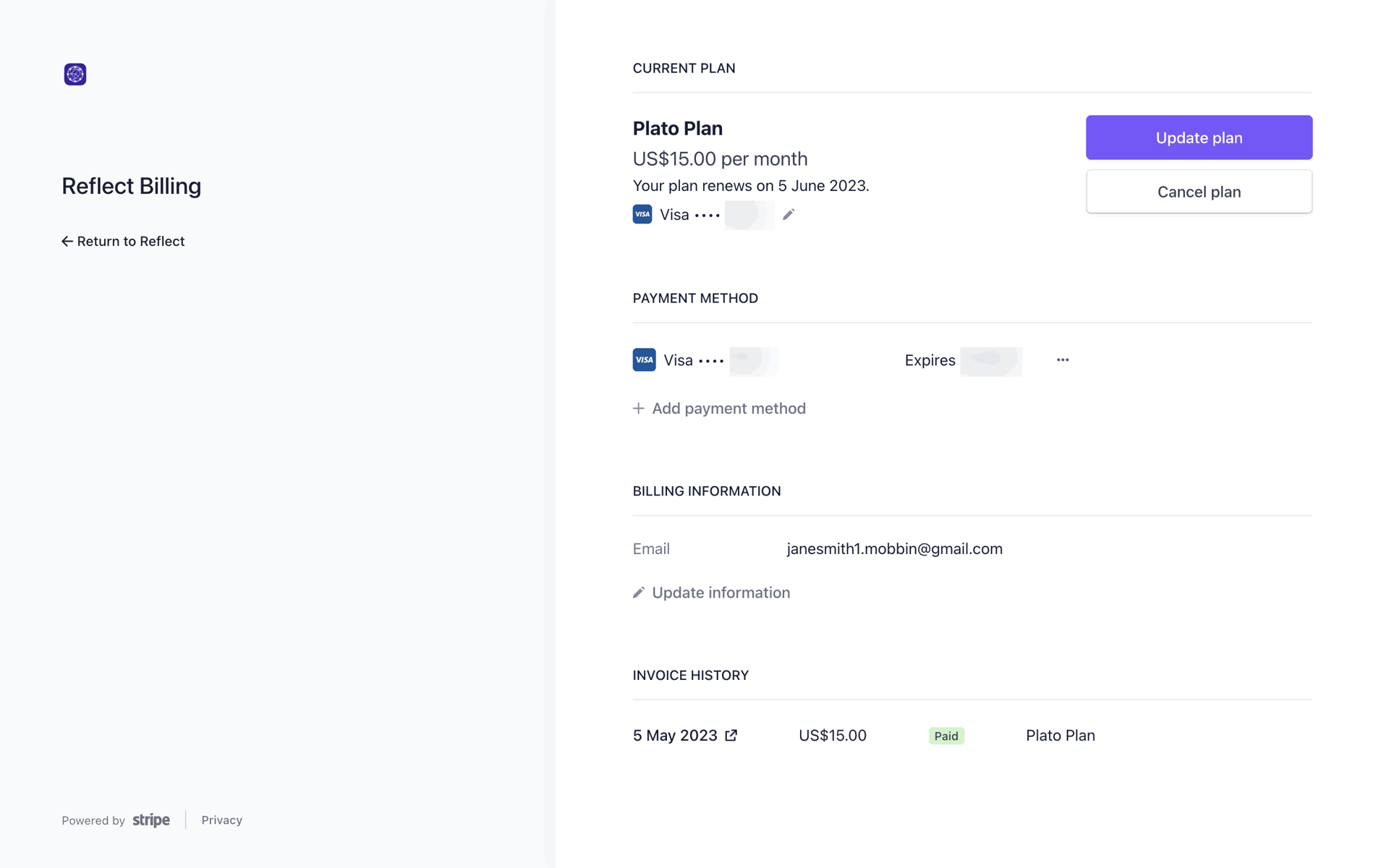
Task: Click the Powered by text in the footer
Action: 93,820
